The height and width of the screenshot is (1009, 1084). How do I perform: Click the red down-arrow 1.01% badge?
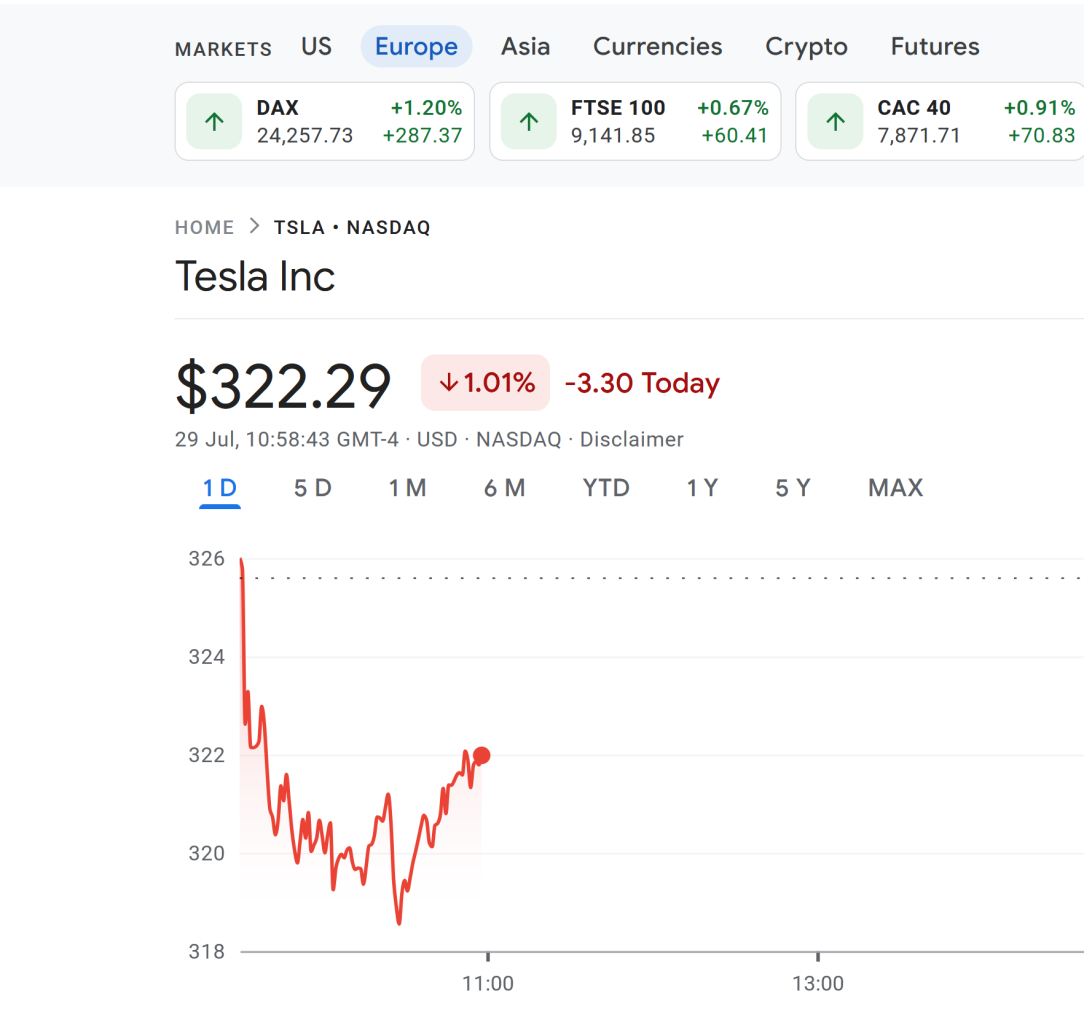tap(485, 383)
